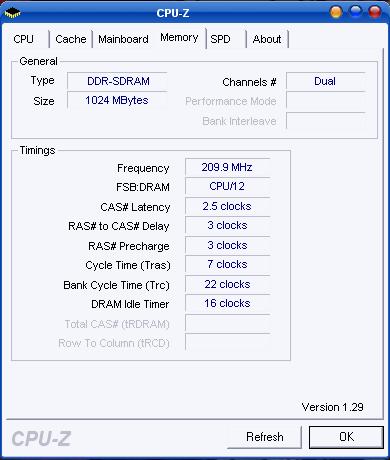Viewport: 390px width, 460px height.
Task: Click the DRAM Idle Timer 16 clocks field
Action: click(x=227, y=303)
